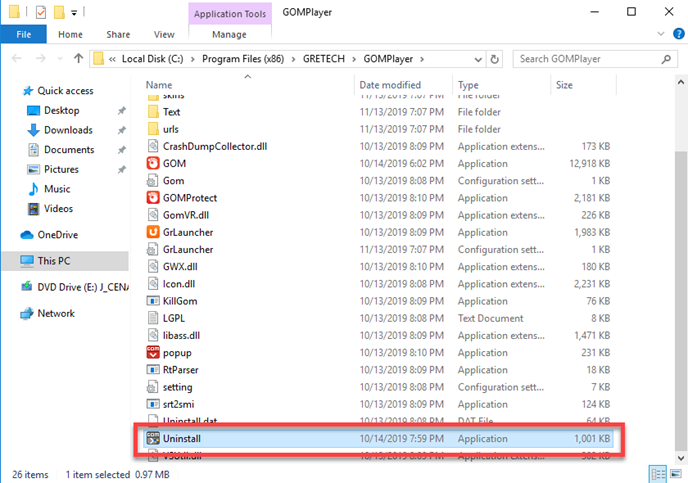This screenshot has height=483, width=688.
Task: Click the KillGom application icon
Action: click(153, 301)
